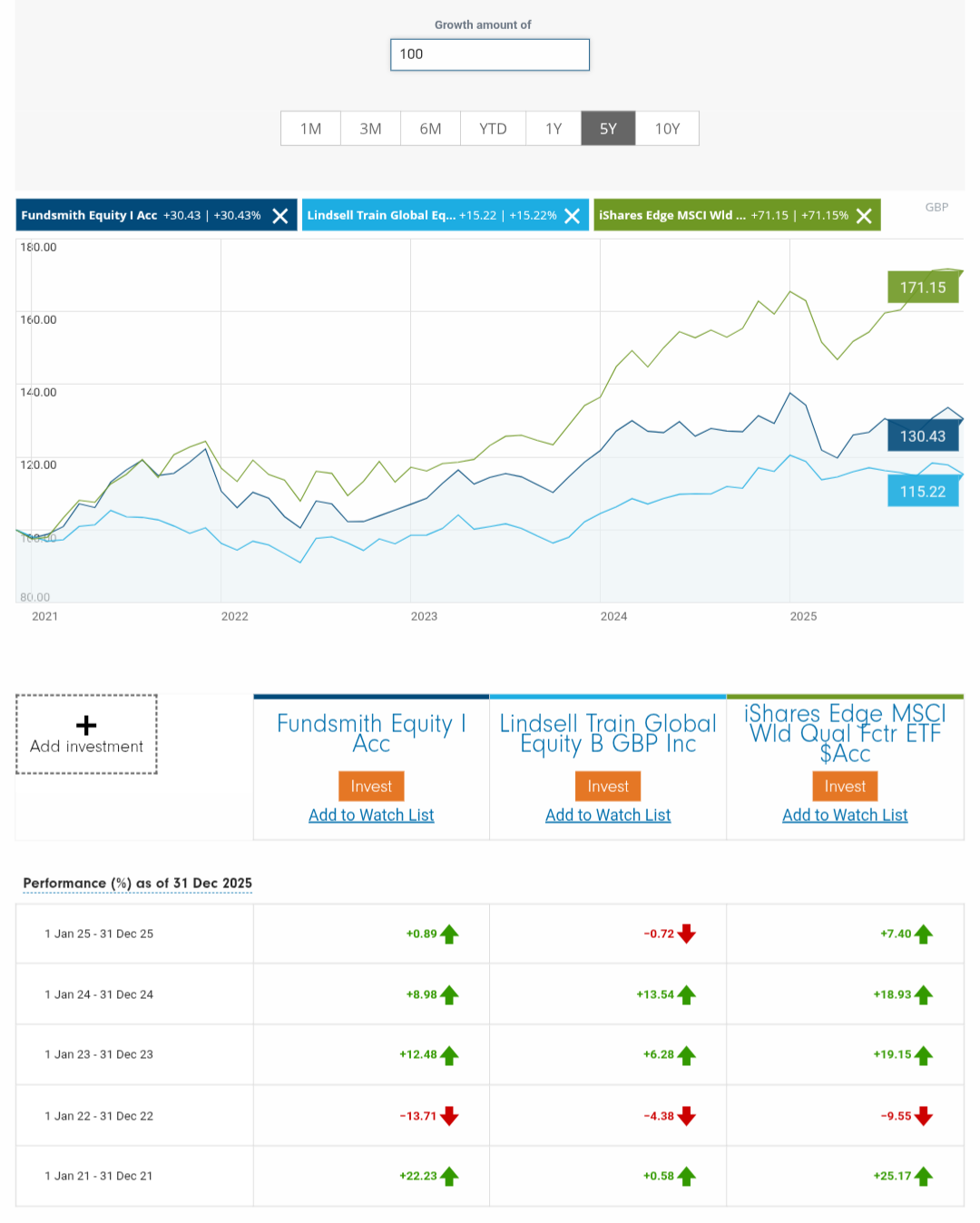Click the 115.22 Lindsell Train value label
The width and height of the screenshot is (980, 1223).
(923, 492)
